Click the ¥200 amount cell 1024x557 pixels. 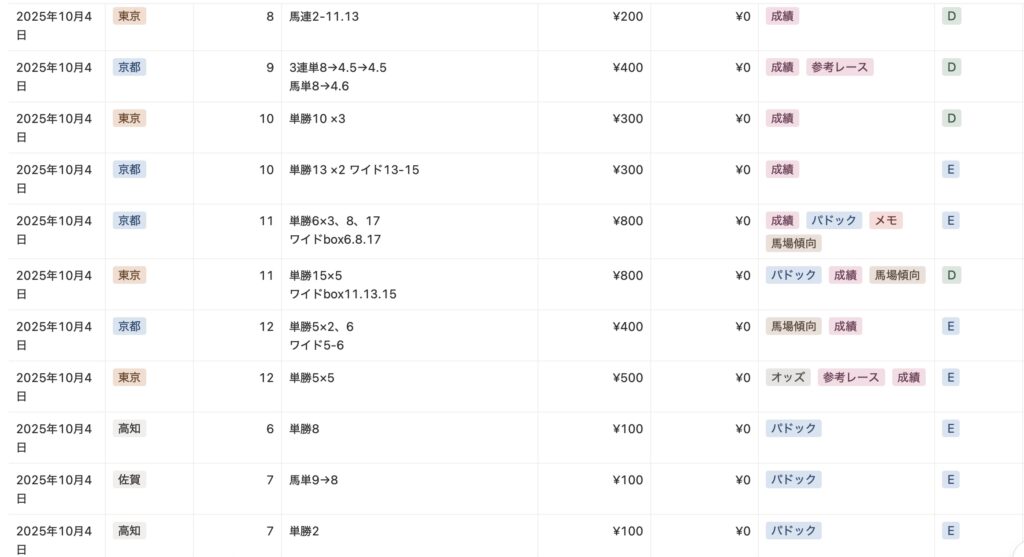tap(627, 17)
